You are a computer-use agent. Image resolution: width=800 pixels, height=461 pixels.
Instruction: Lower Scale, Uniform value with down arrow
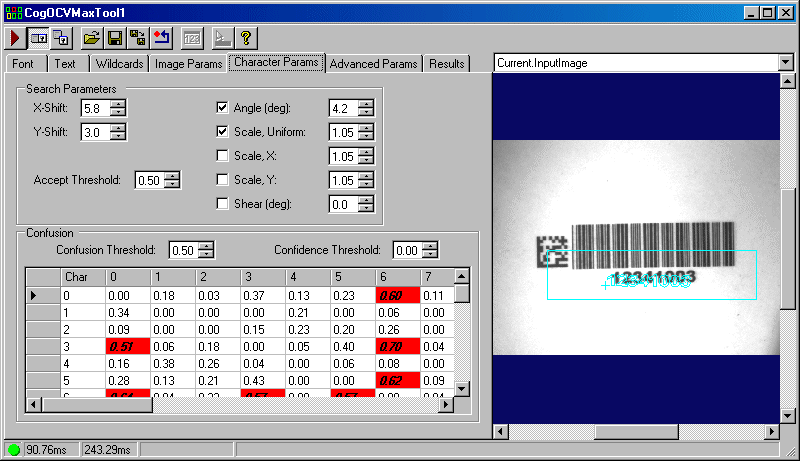click(366, 136)
